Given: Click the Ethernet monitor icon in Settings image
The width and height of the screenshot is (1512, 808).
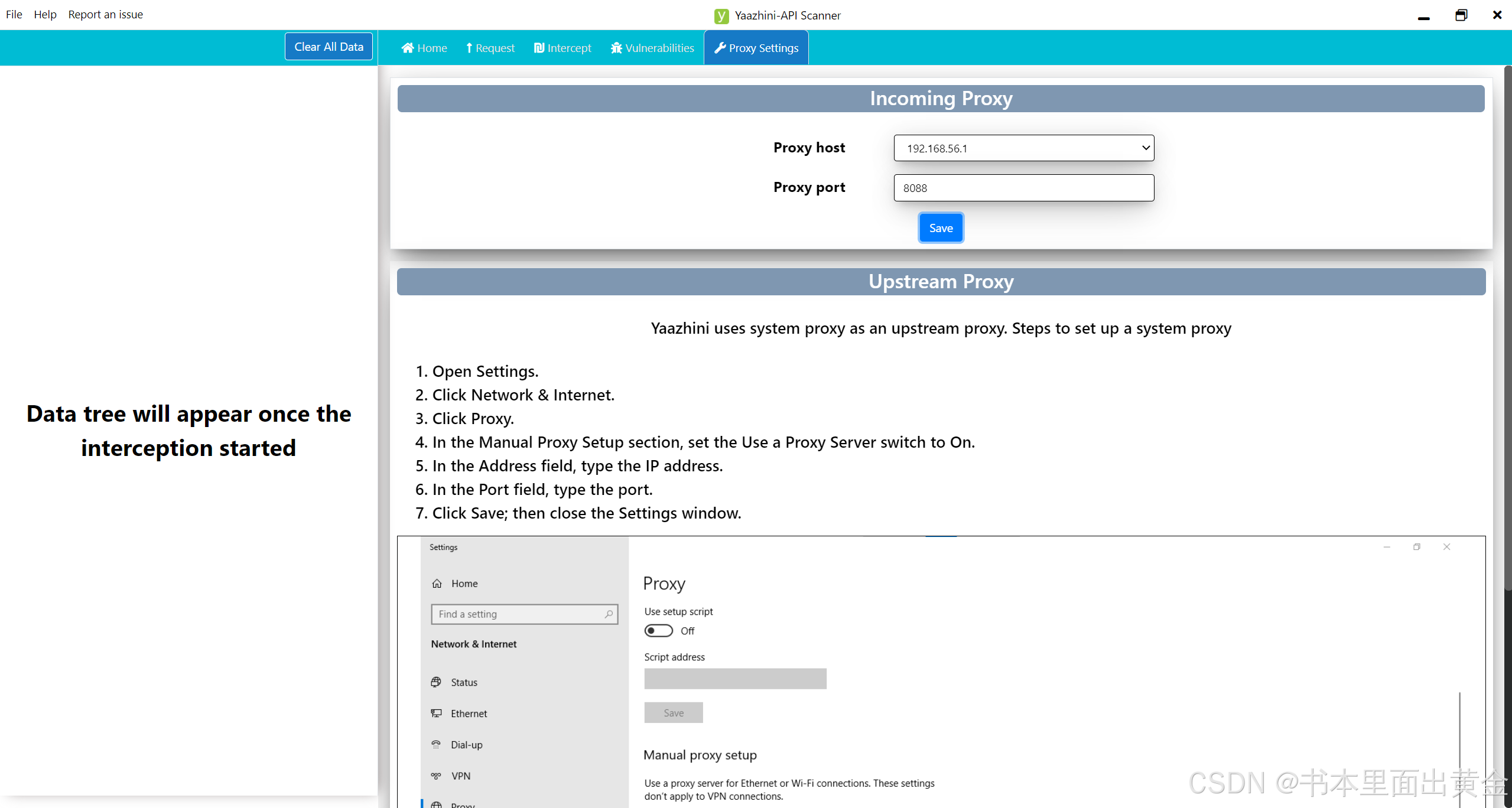Looking at the screenshot, I should (x=436, y=713).
